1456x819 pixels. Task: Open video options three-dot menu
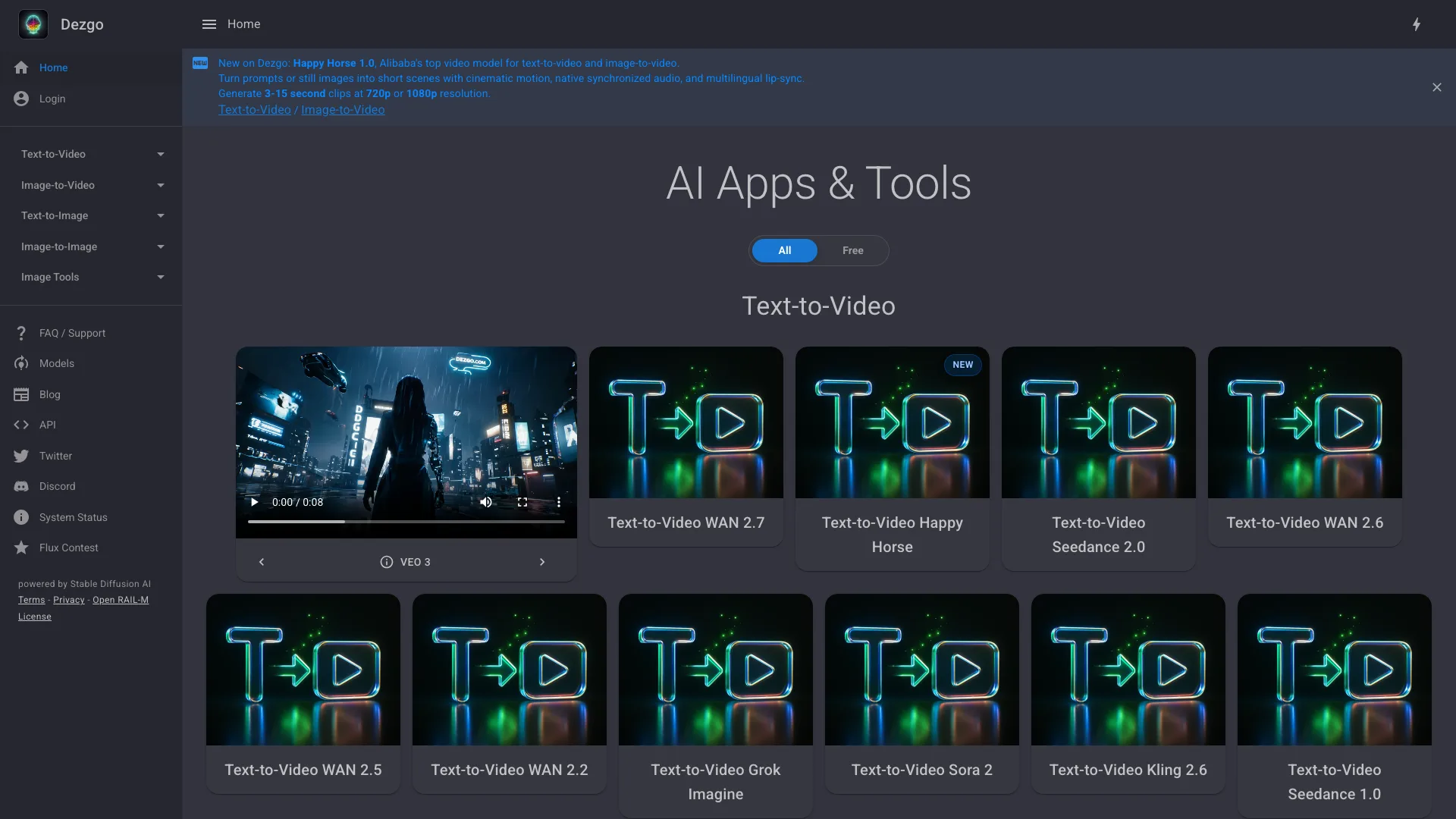[559, 502]
